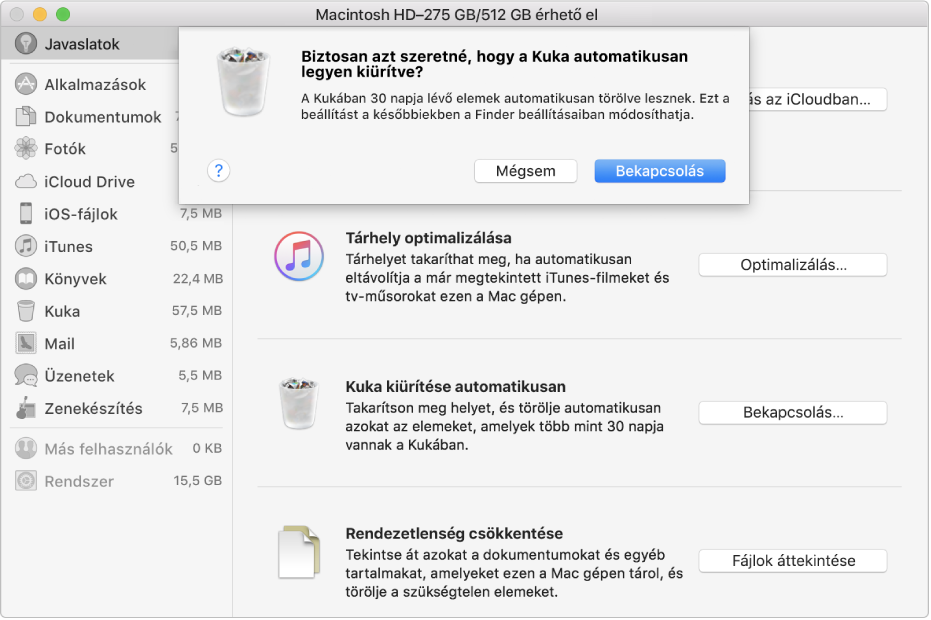Click the Dokumentumok documents icon

[x=26, y=116]
